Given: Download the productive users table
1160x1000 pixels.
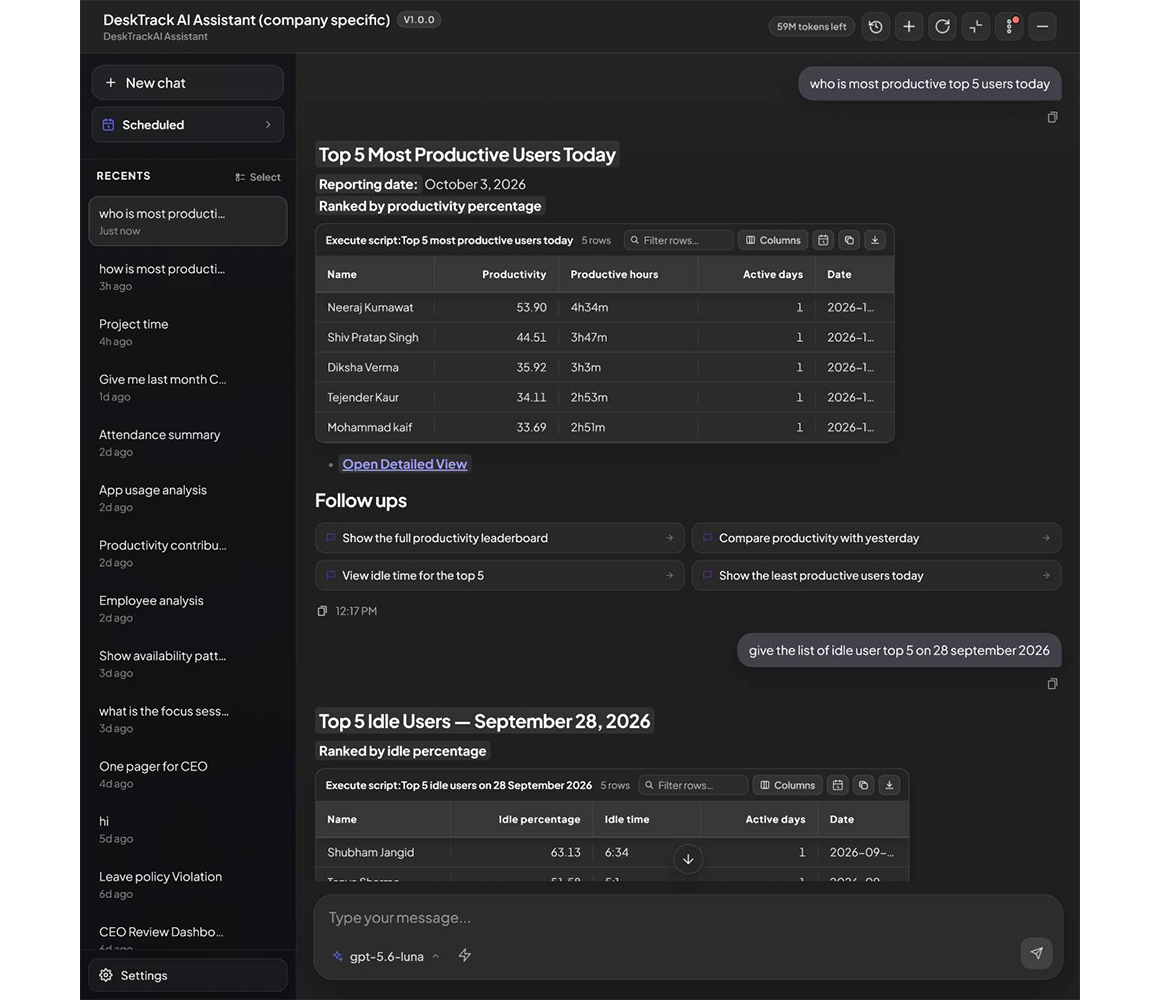Looking at the screenshot, I should coord(875,240).
